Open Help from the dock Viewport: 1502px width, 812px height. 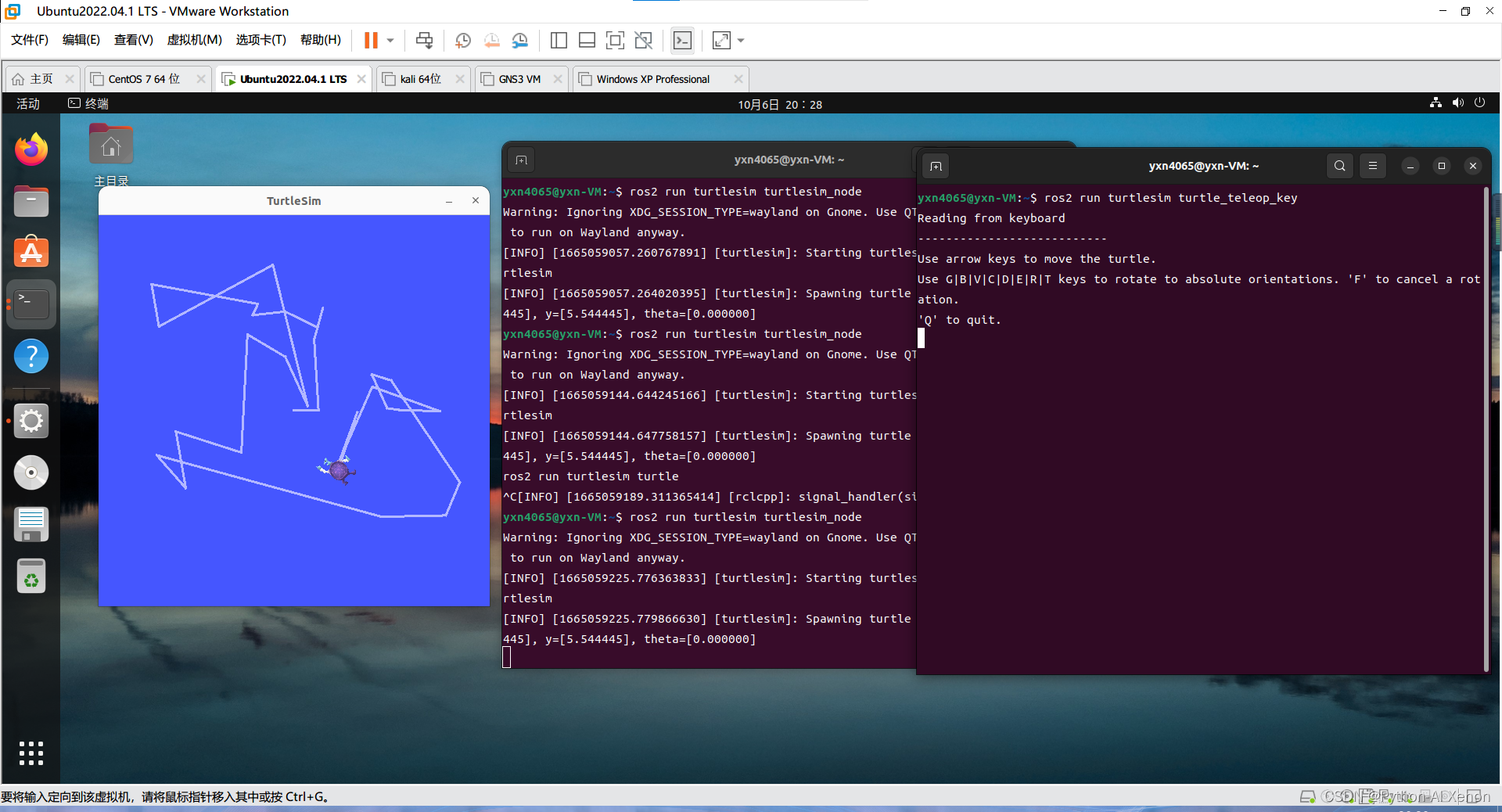(31, 356)
